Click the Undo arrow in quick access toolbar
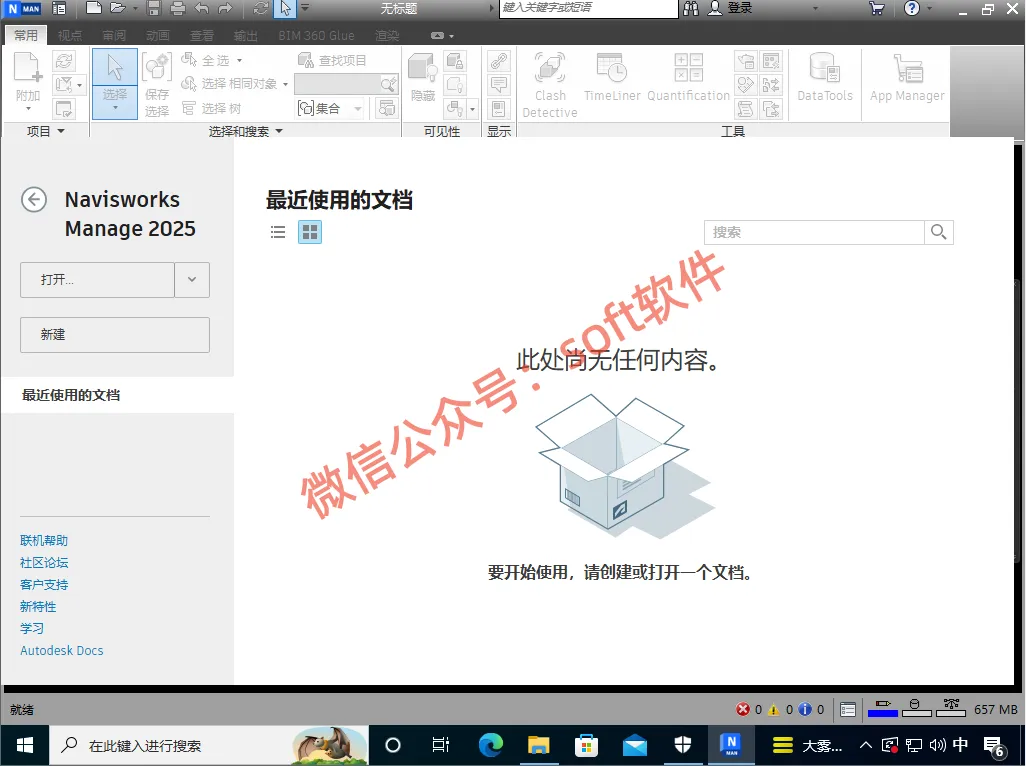1026x766 pixels. pos(202,9)
